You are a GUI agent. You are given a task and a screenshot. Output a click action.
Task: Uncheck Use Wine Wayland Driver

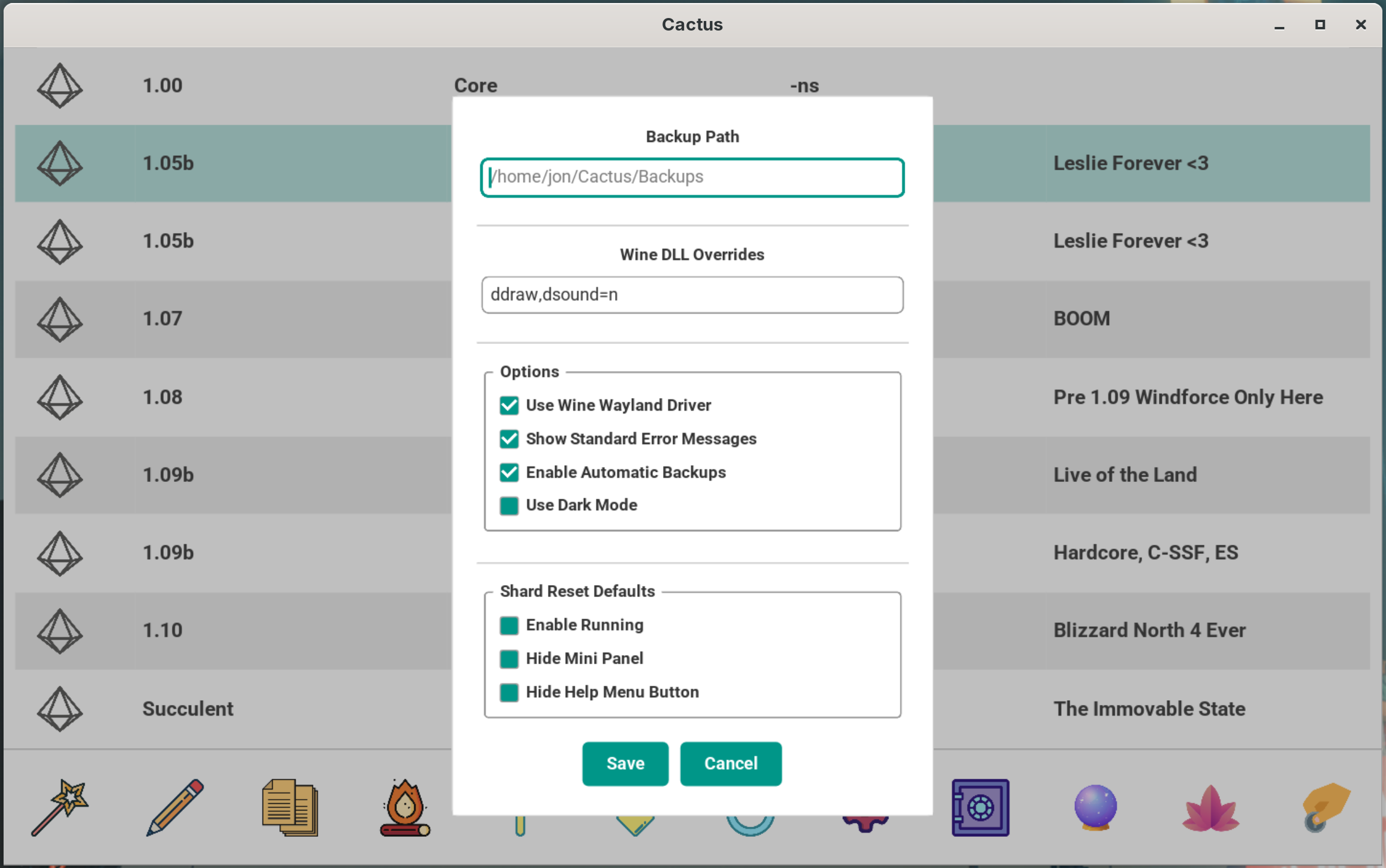[509, 405]
